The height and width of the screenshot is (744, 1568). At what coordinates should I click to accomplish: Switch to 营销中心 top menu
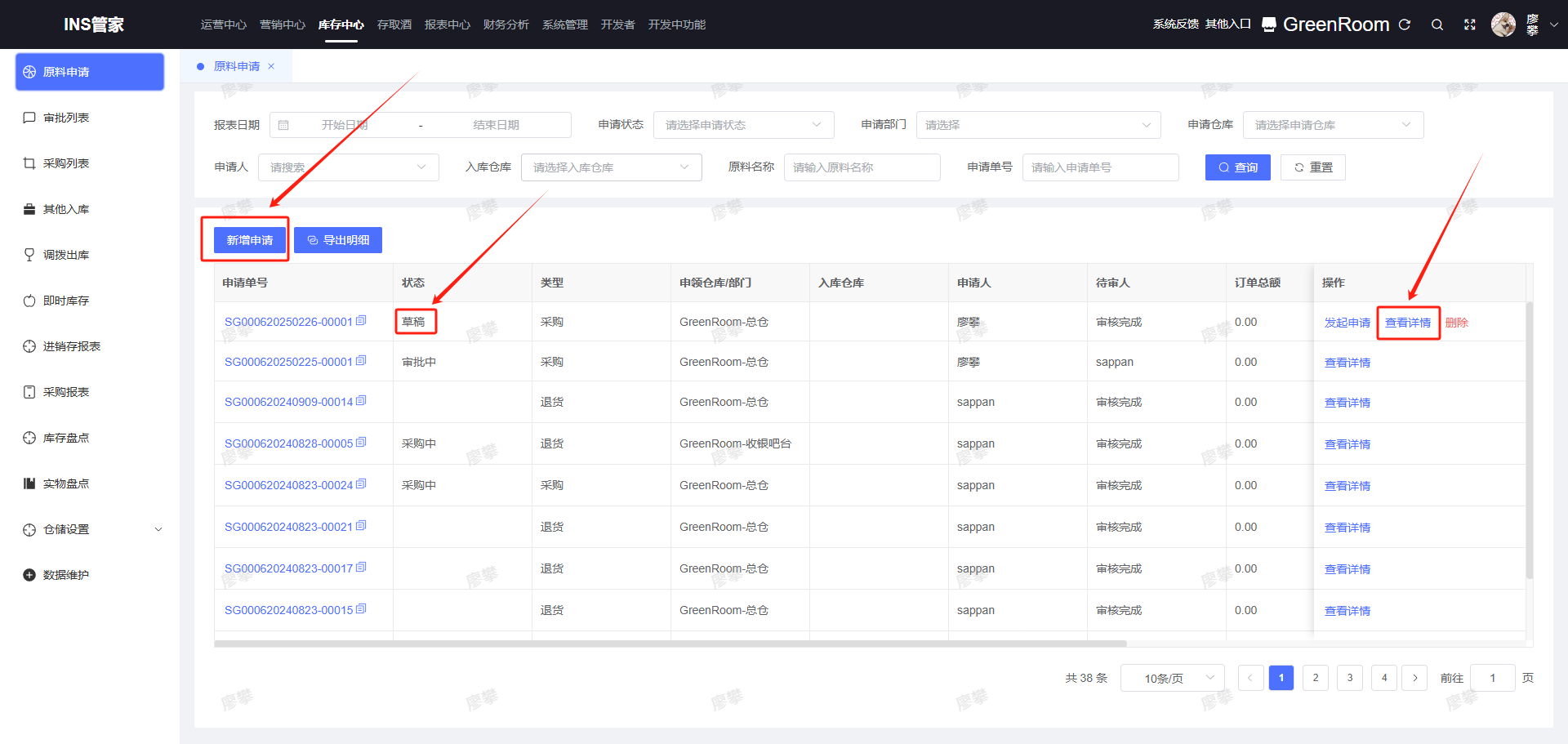tap(283, 25)
